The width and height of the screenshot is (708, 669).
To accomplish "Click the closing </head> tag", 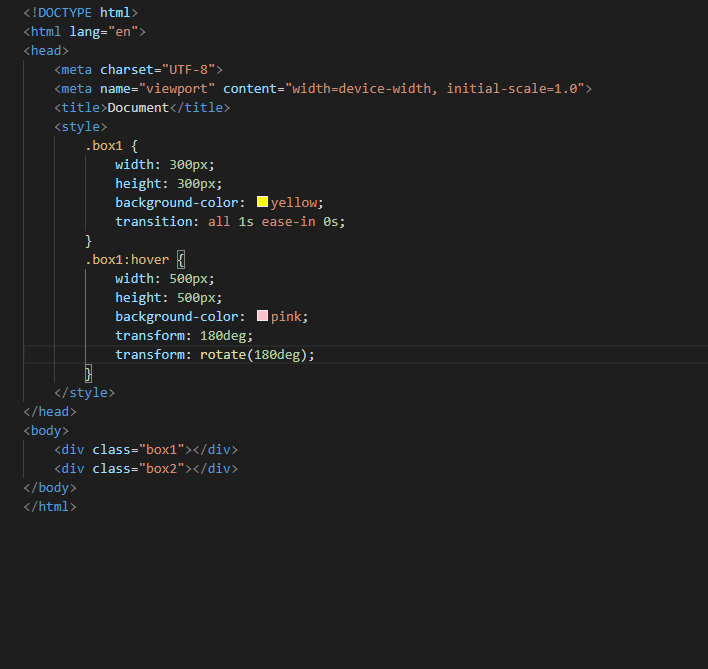I will coord(50,412).
